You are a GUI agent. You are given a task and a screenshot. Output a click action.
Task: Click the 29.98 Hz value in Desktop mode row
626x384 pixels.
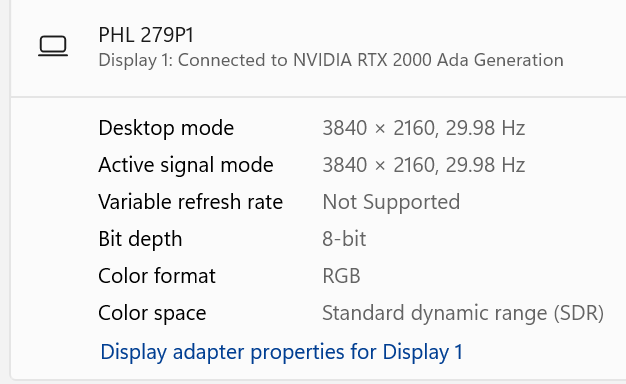point(485,128)
